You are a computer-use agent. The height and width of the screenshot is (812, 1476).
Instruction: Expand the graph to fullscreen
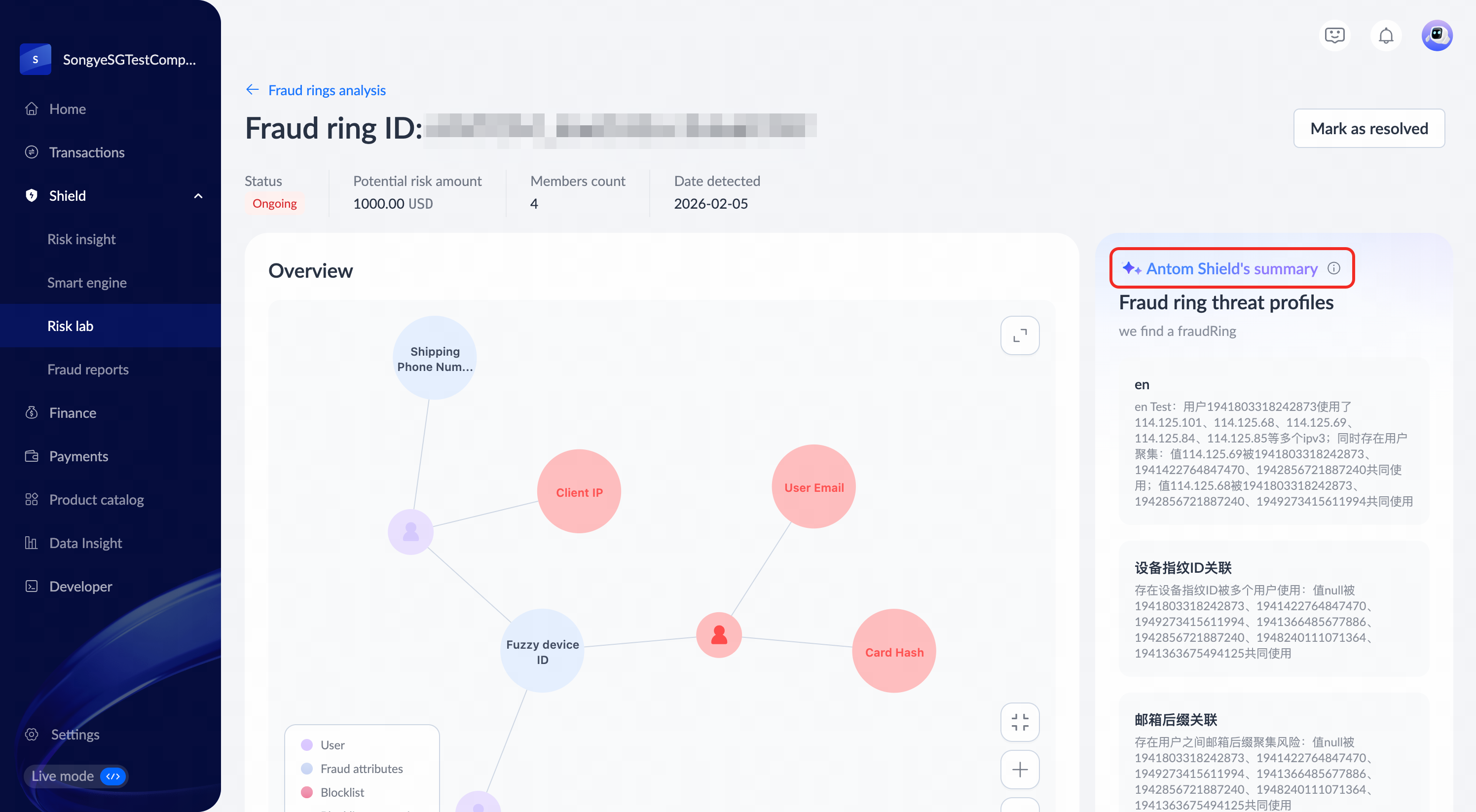coord(1019,336)
